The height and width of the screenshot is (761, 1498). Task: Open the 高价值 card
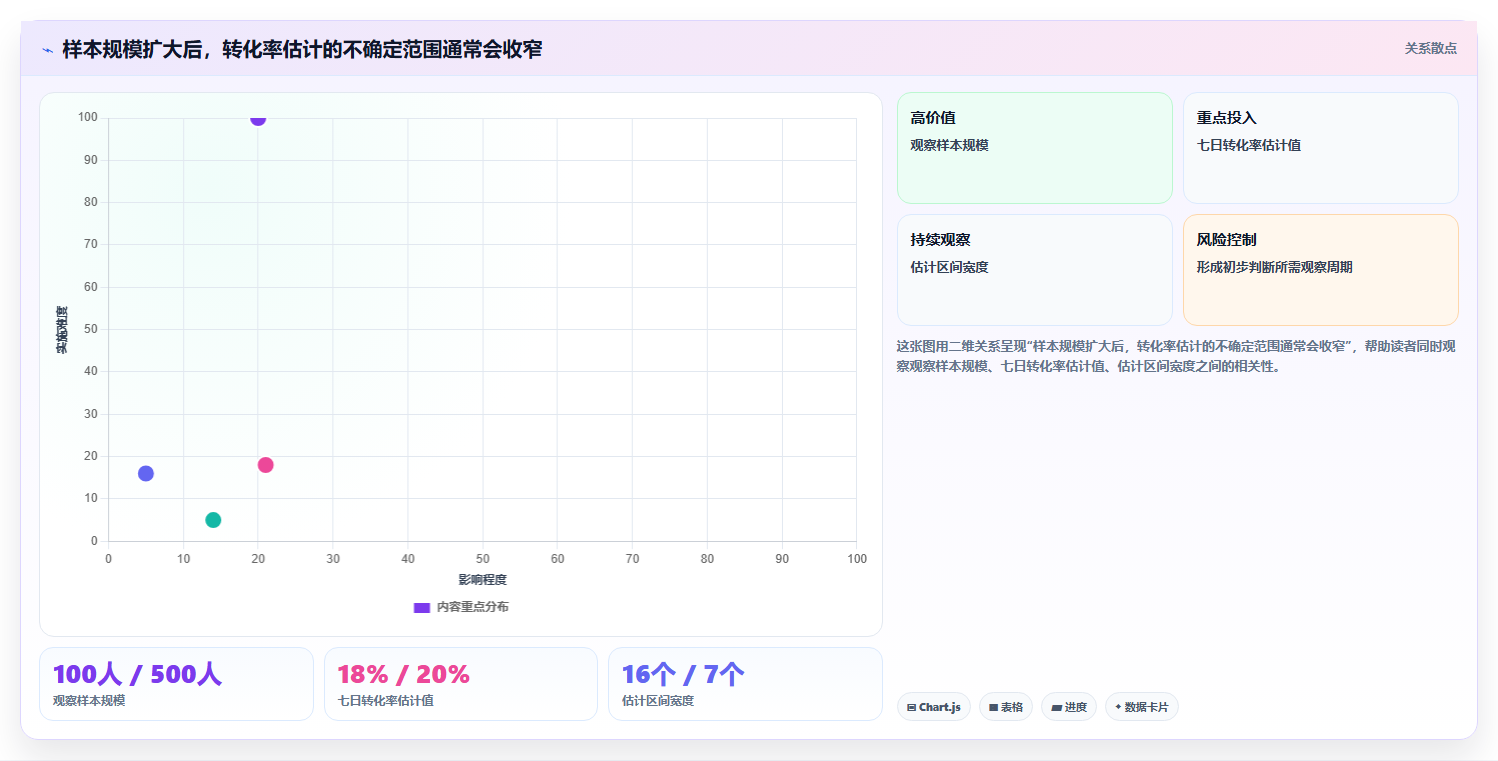point(1034,148)
